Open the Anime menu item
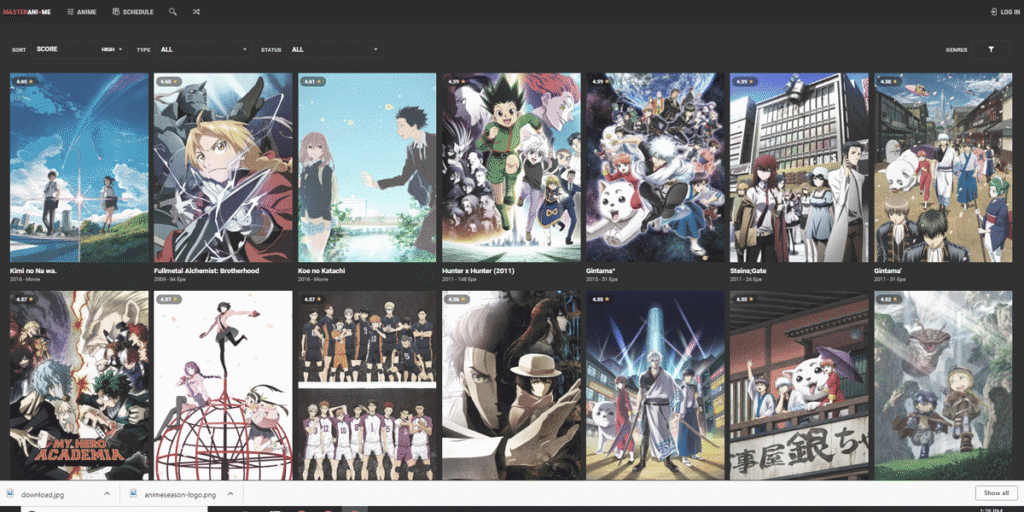The width and height of the screenshot is (1024, 512). (82, 12)
